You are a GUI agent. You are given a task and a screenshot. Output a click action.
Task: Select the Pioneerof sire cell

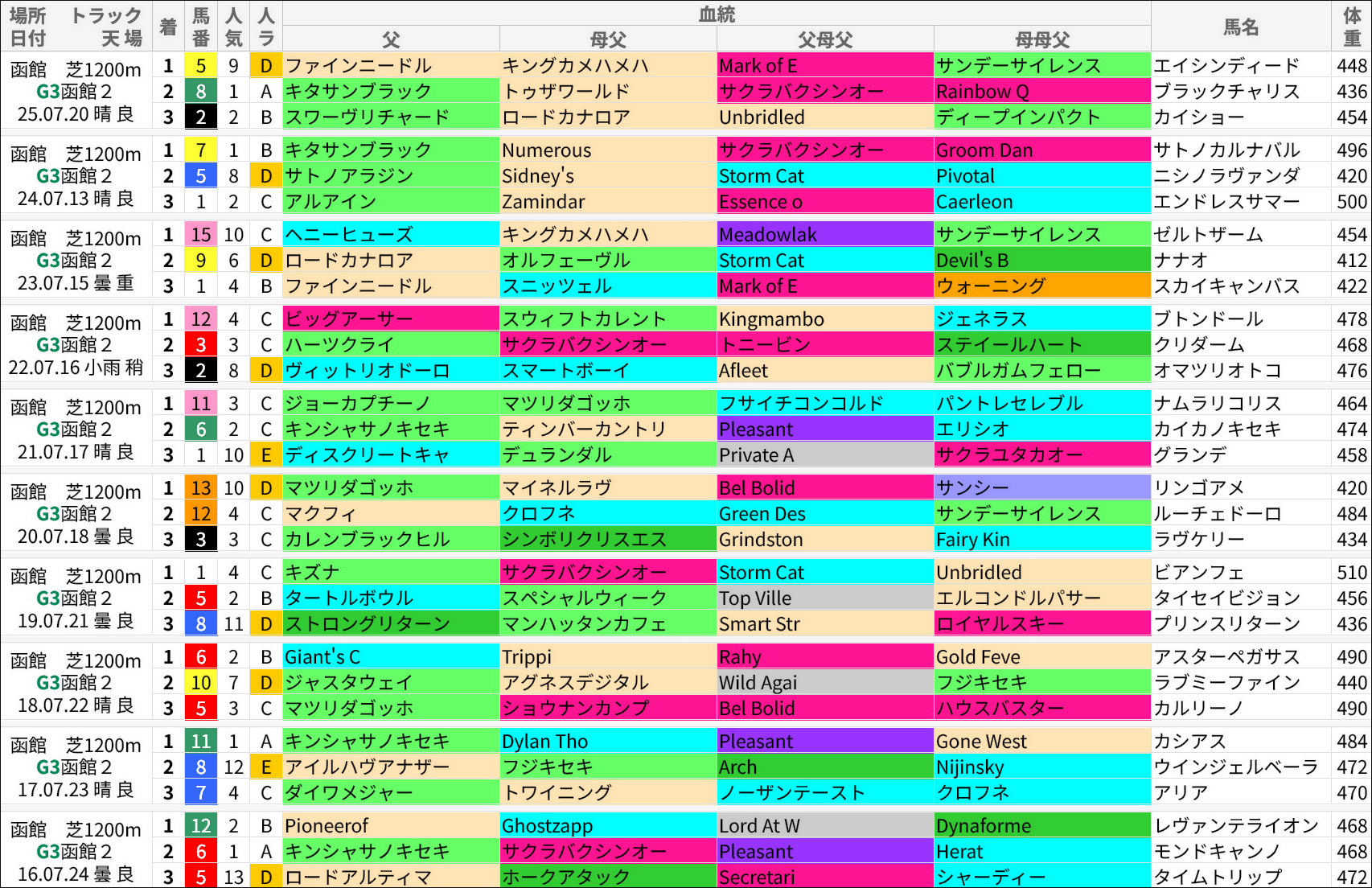[391, 825]
